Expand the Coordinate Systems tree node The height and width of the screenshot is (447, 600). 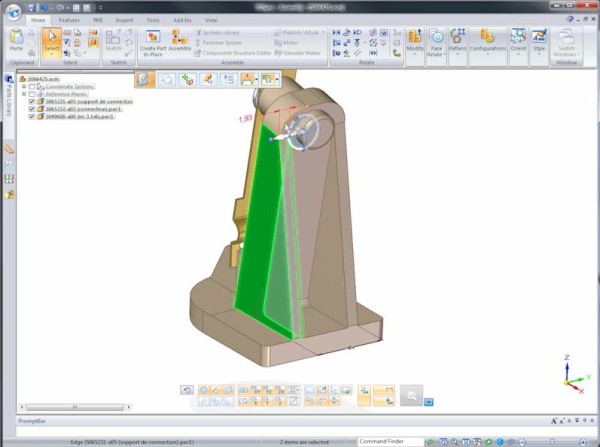[x=24, y=86]
